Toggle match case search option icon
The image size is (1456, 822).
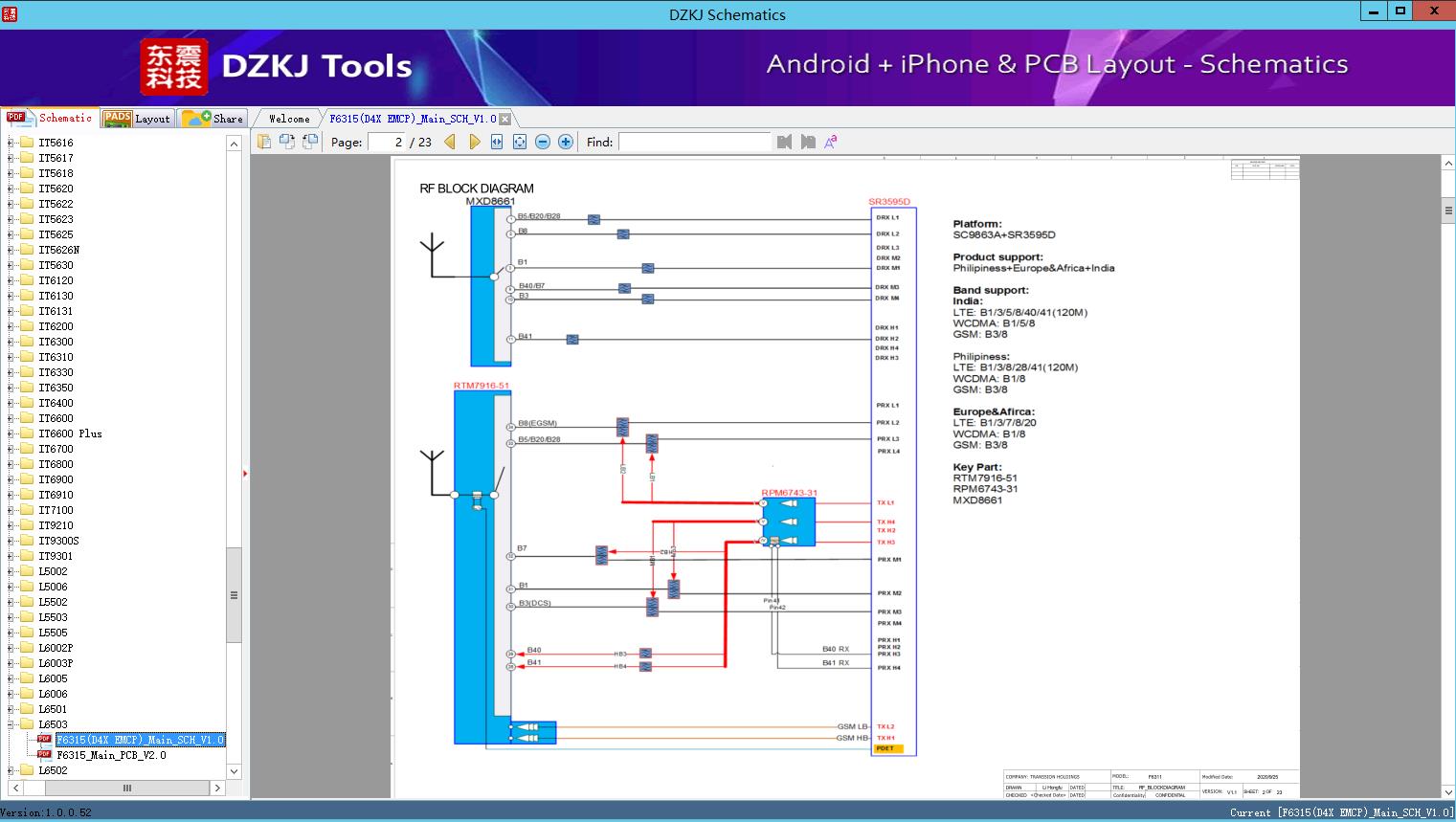coord(831,142)
